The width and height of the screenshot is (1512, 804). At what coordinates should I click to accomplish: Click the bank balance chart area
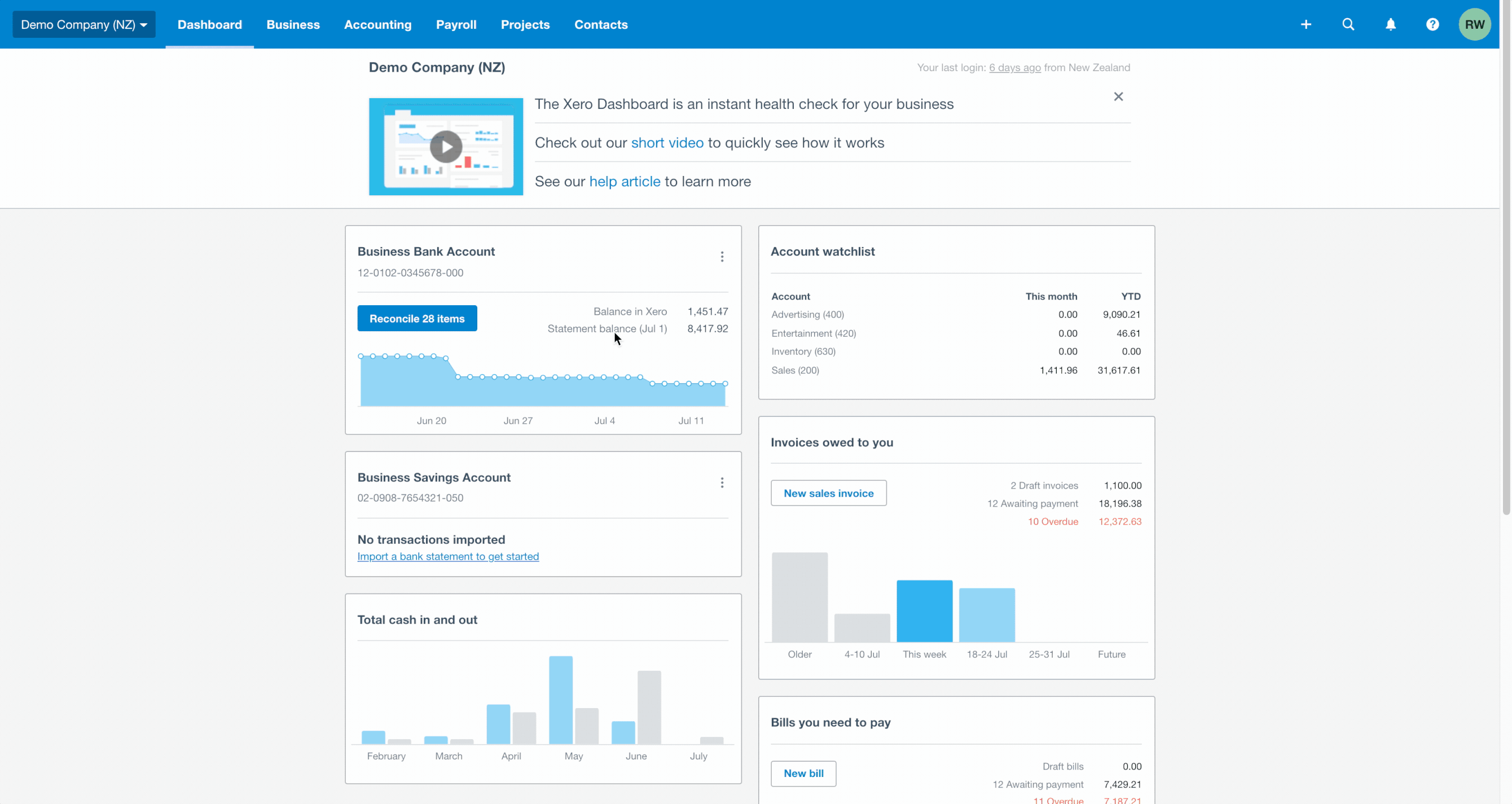543,380
